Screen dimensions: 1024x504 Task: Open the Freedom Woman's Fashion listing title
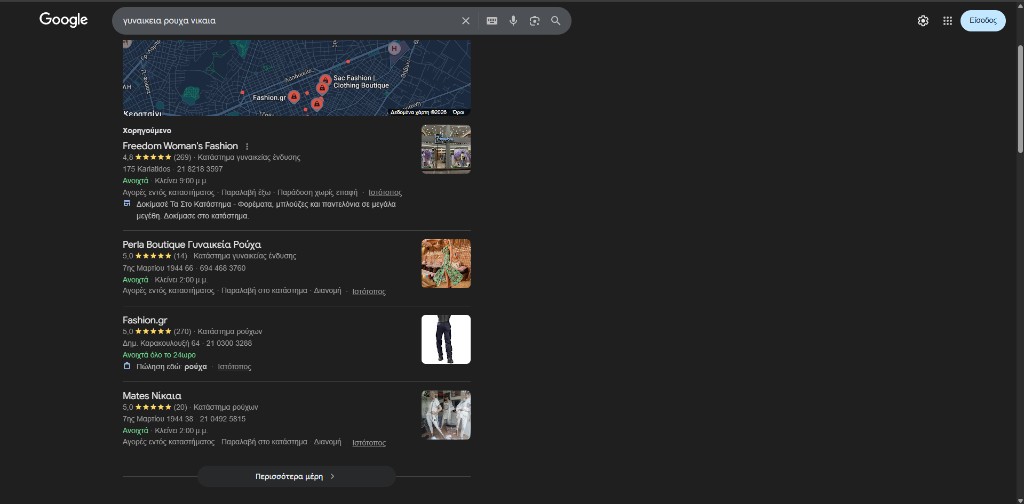(180, 146)
